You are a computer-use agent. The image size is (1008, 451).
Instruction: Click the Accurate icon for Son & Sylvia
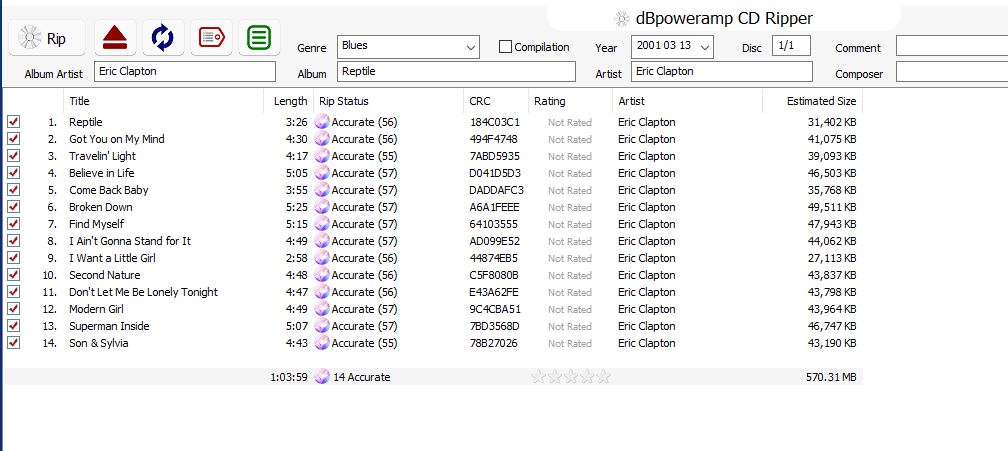click(x=322, y=343)
